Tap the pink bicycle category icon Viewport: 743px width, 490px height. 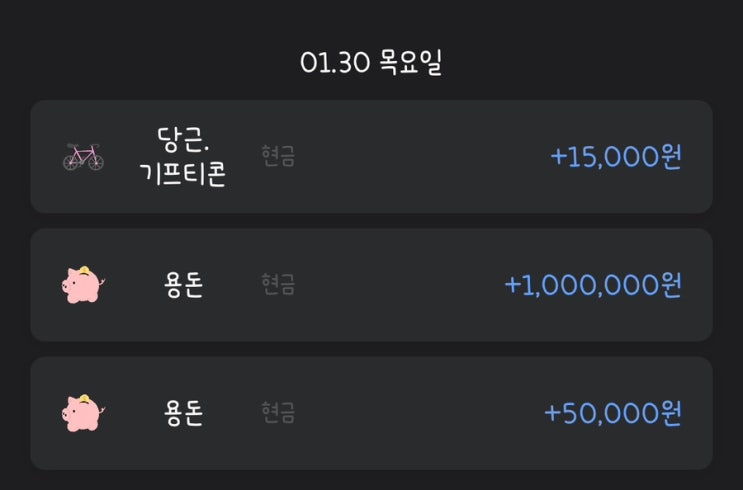(84, 157)
